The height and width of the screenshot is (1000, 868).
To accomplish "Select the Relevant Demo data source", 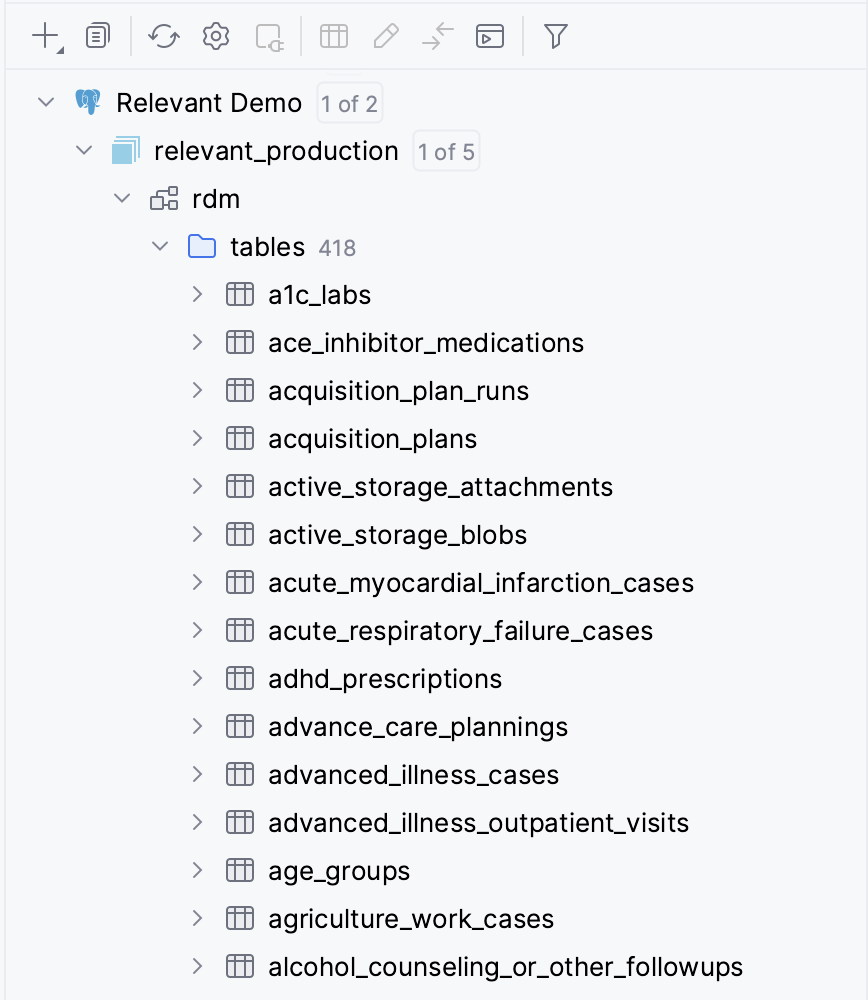I will 209,102.
